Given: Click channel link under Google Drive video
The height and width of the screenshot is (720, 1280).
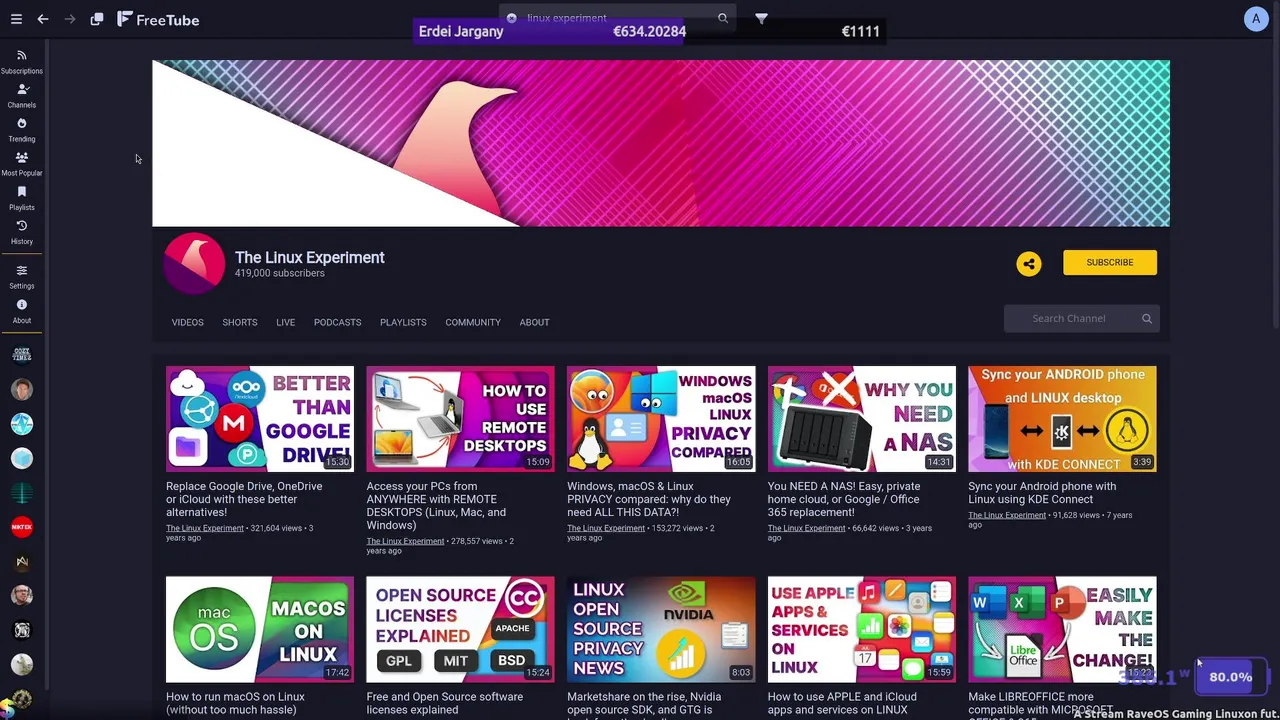Looking at the screenshot, I should click(x=205, y=528).
